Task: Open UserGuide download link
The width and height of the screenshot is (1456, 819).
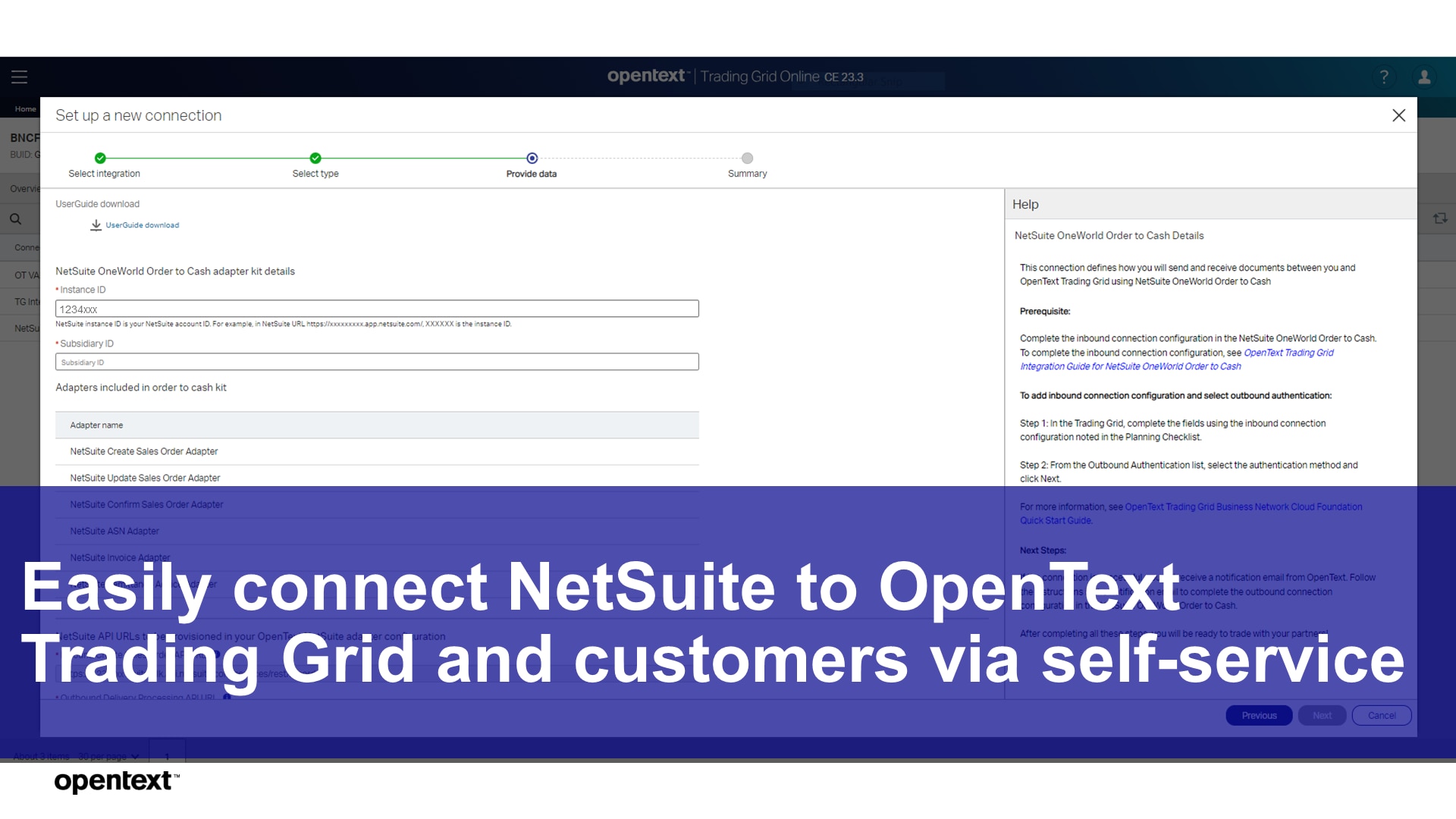Action: tap(142, 225)
